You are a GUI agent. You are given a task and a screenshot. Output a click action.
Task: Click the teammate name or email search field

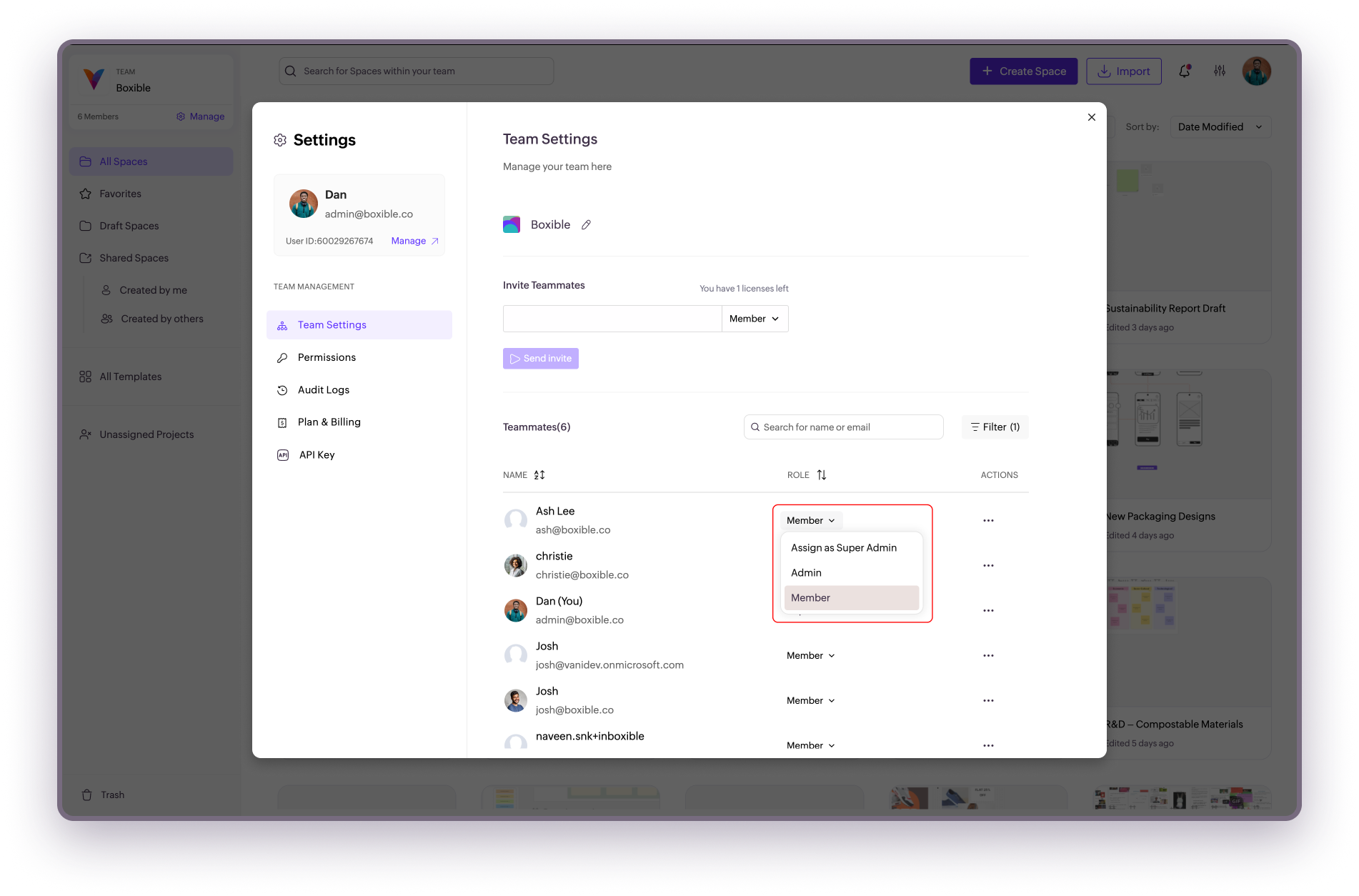click(x=843, y=427)
